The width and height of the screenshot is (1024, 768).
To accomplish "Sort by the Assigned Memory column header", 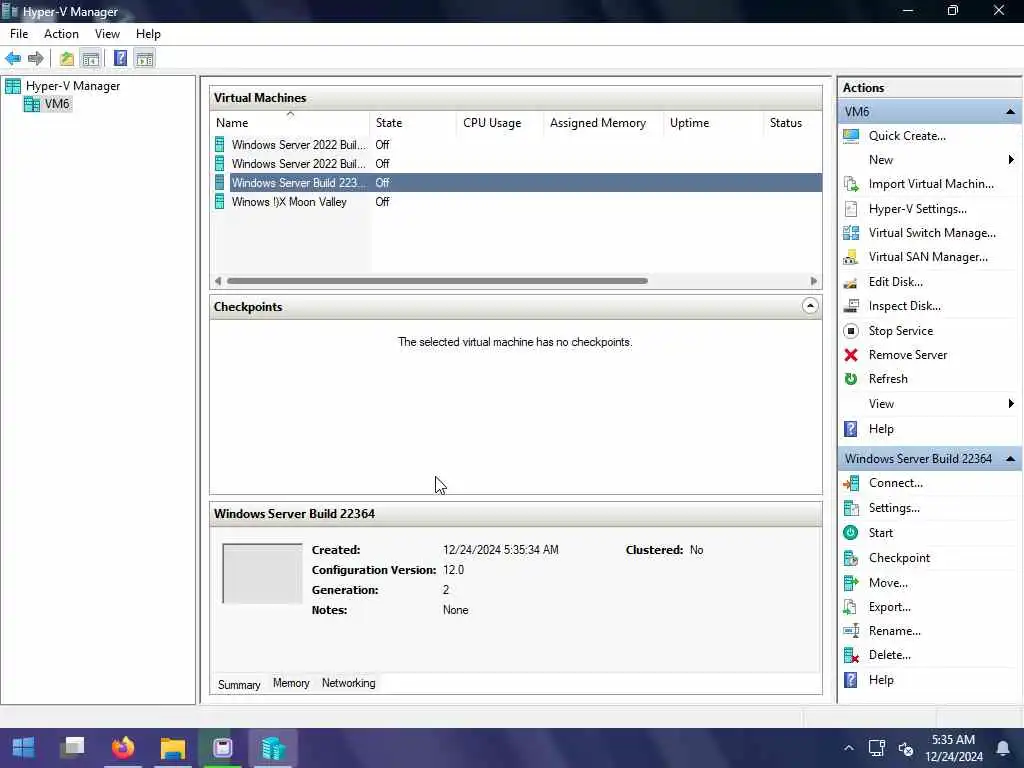I will coord(603,123).
